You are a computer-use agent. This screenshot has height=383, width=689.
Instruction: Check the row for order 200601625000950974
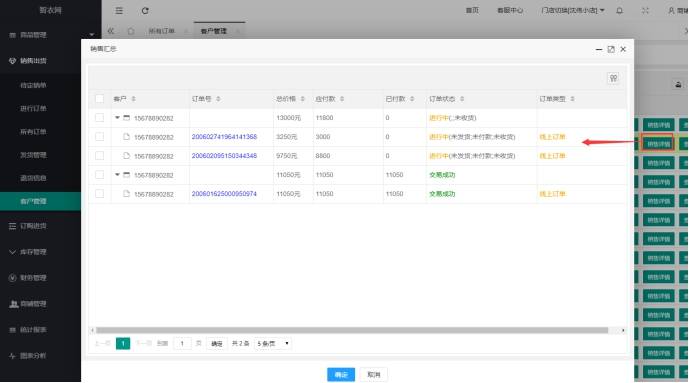click(100, 194)
